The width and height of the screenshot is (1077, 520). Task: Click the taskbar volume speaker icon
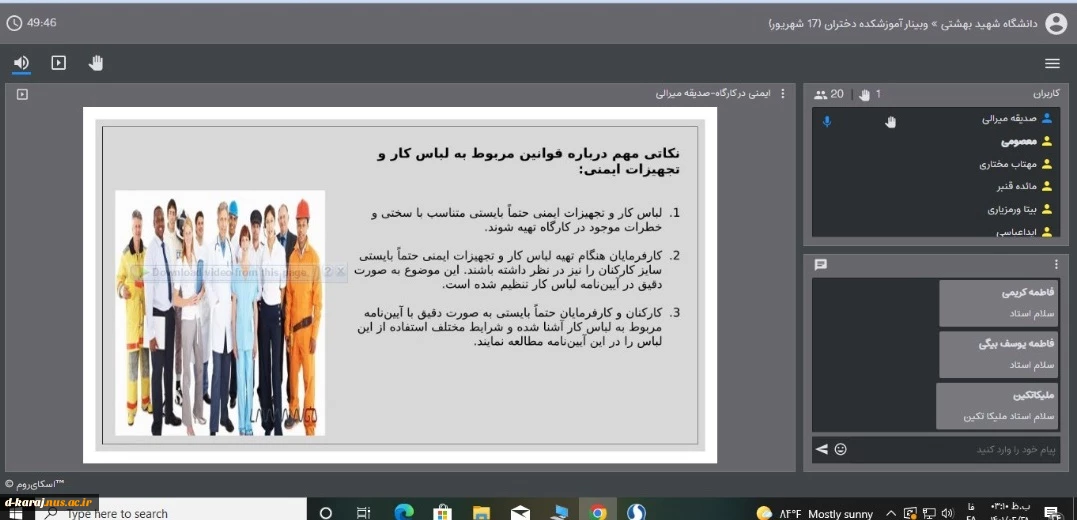(x=948, y=513)
